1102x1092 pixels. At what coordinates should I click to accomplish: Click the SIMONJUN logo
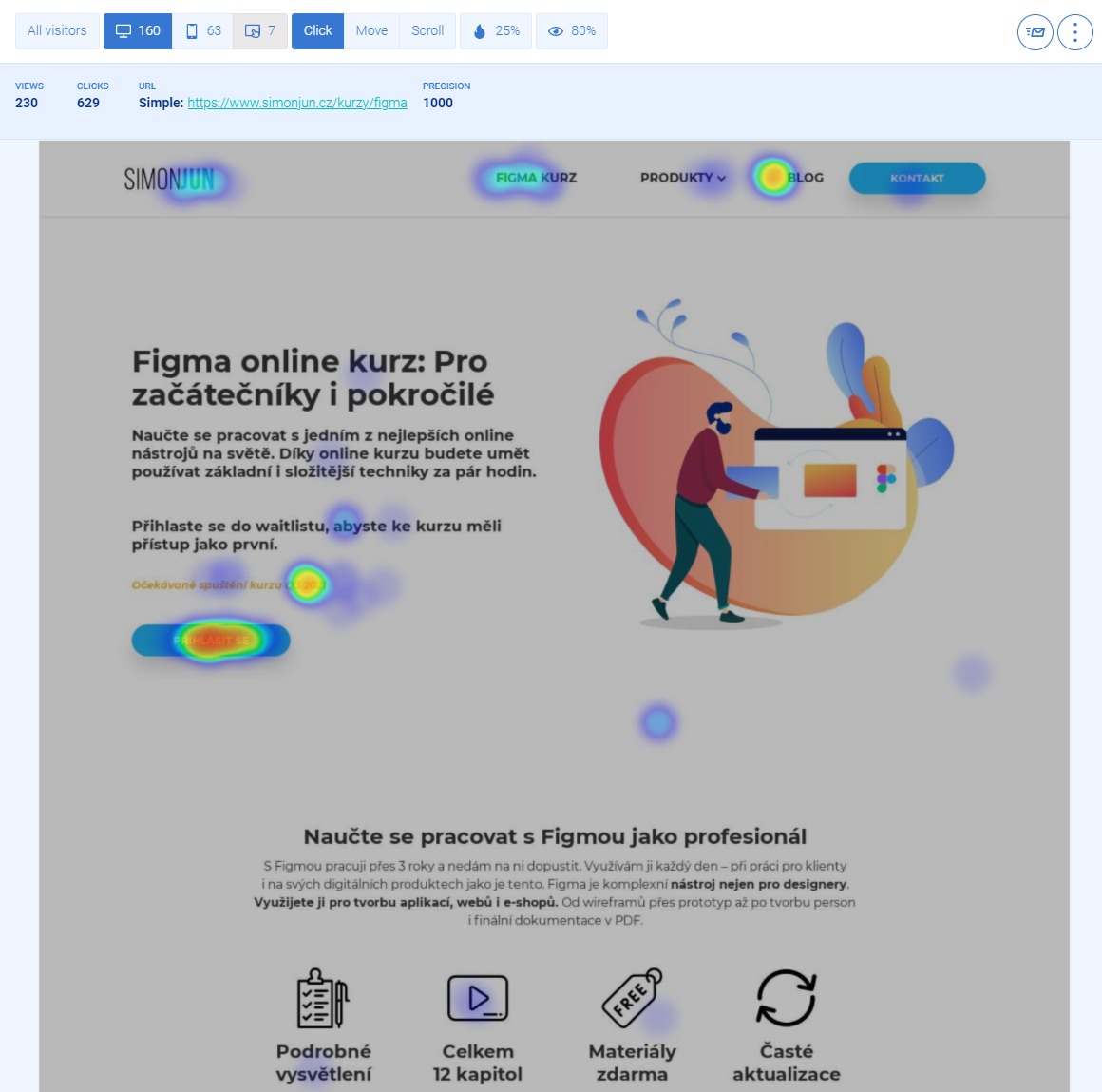tap(169, 180)
